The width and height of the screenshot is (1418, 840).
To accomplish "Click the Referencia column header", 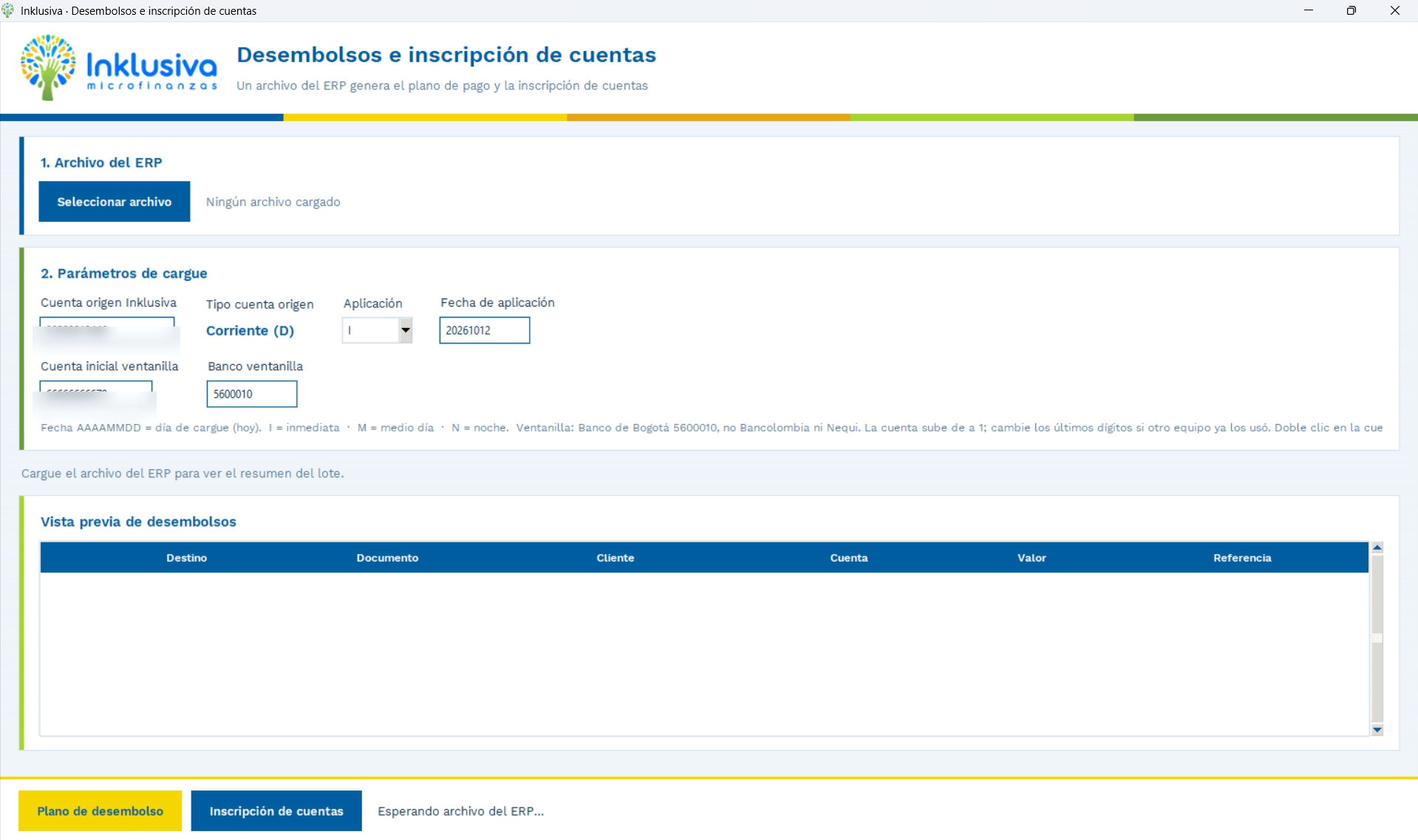I will 1242,558.
